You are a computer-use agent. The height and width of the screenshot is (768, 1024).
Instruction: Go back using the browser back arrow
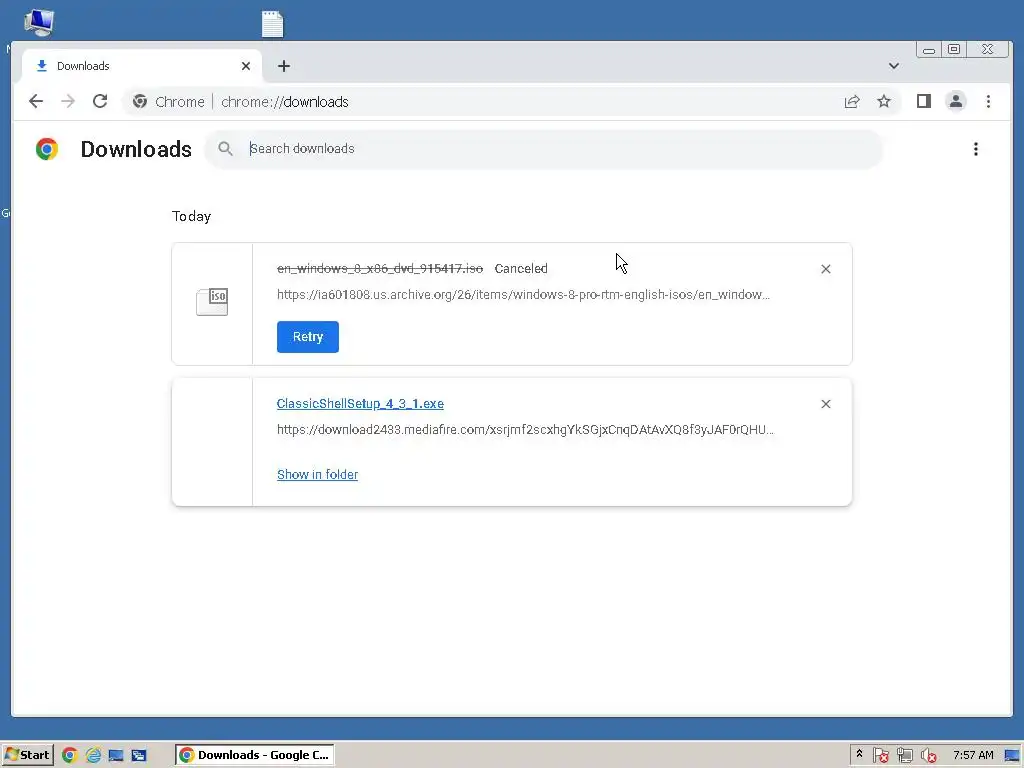click(36, 101)
